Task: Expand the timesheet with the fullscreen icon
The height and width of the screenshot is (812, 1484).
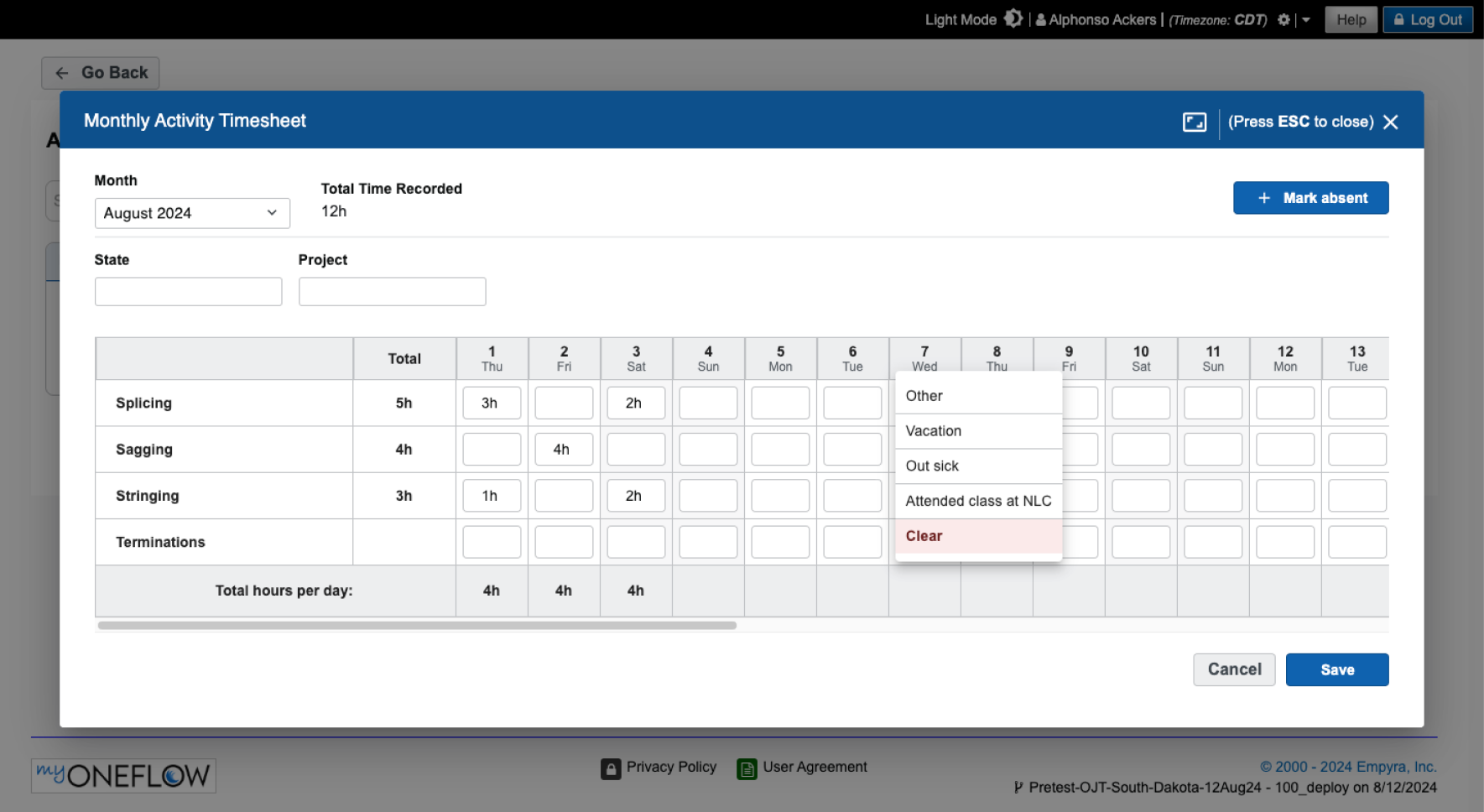Action: pyautogui.click(x=1194, y=122)
